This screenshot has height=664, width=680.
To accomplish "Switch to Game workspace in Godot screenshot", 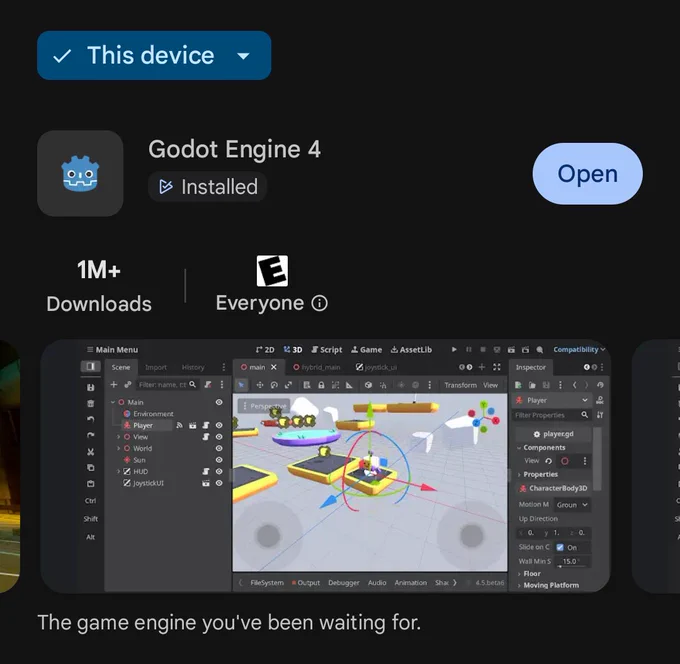I will (x=366, y=350).
